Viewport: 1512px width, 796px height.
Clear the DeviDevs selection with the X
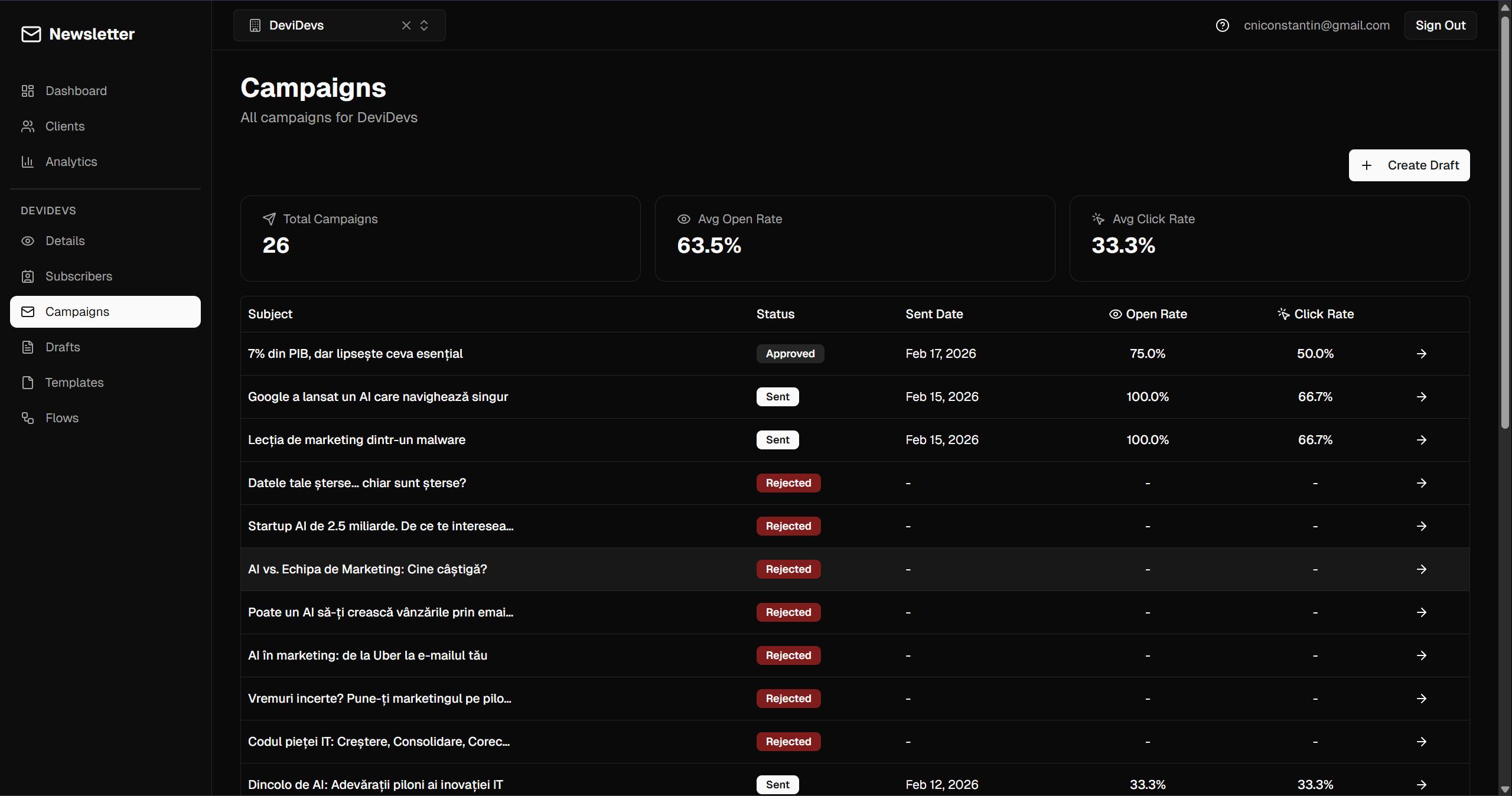coord(406,25)
